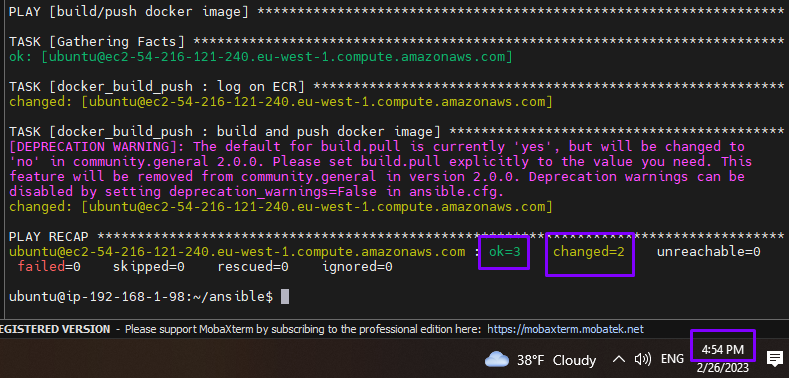Switch the ENG input language

pos(672,359)
